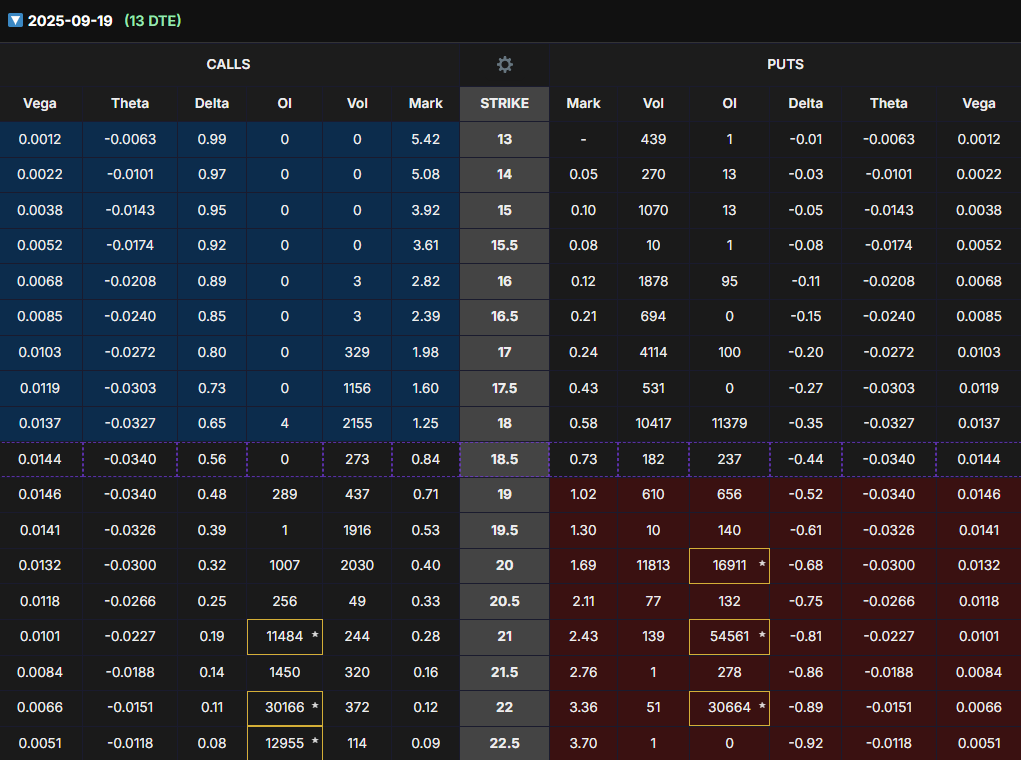Collapse the 2025-09-19 expiration arrow
The width and height of the screenshot is (1021, 760).
pos(15,20)
